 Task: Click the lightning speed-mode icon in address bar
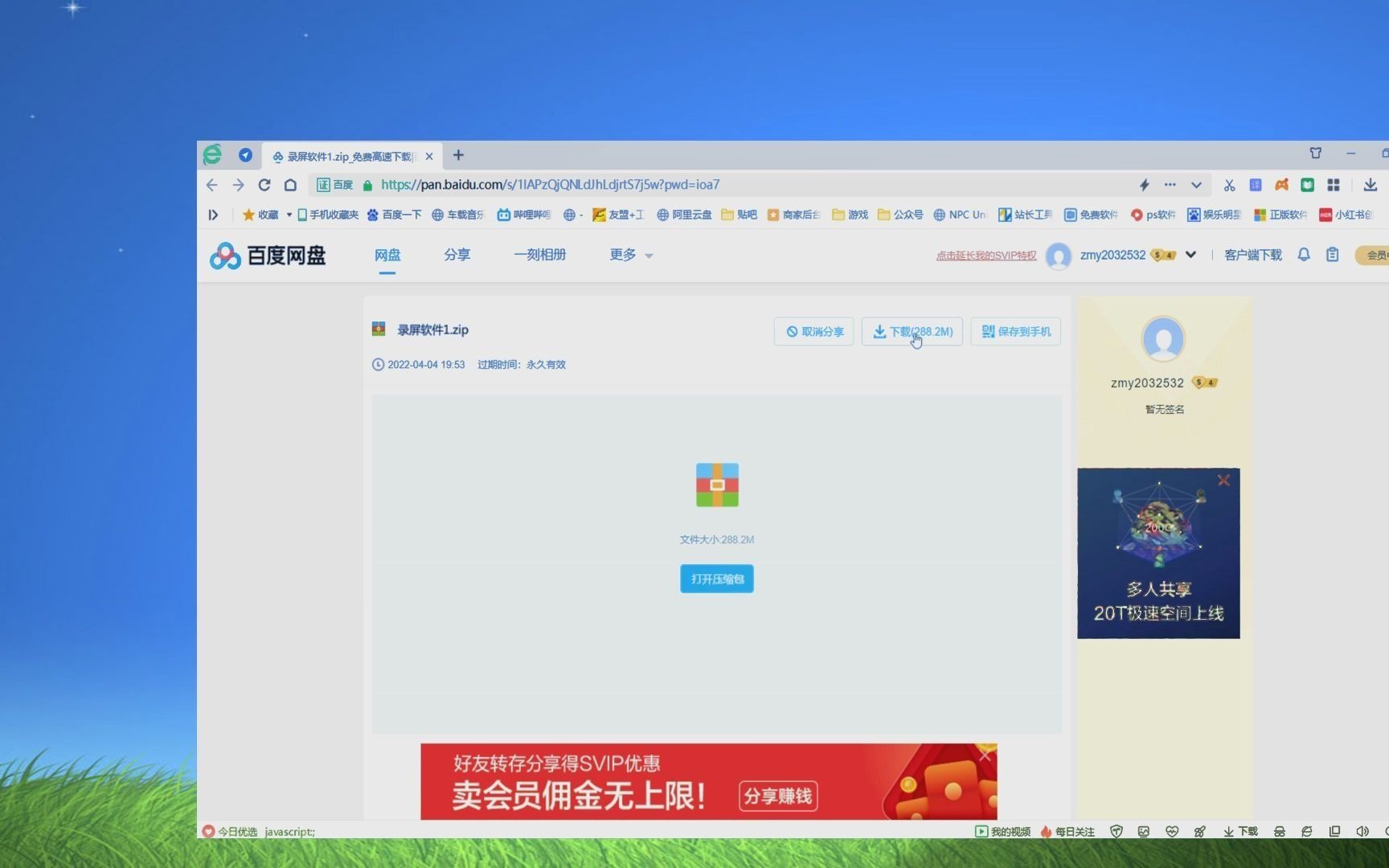(1144, 185)
